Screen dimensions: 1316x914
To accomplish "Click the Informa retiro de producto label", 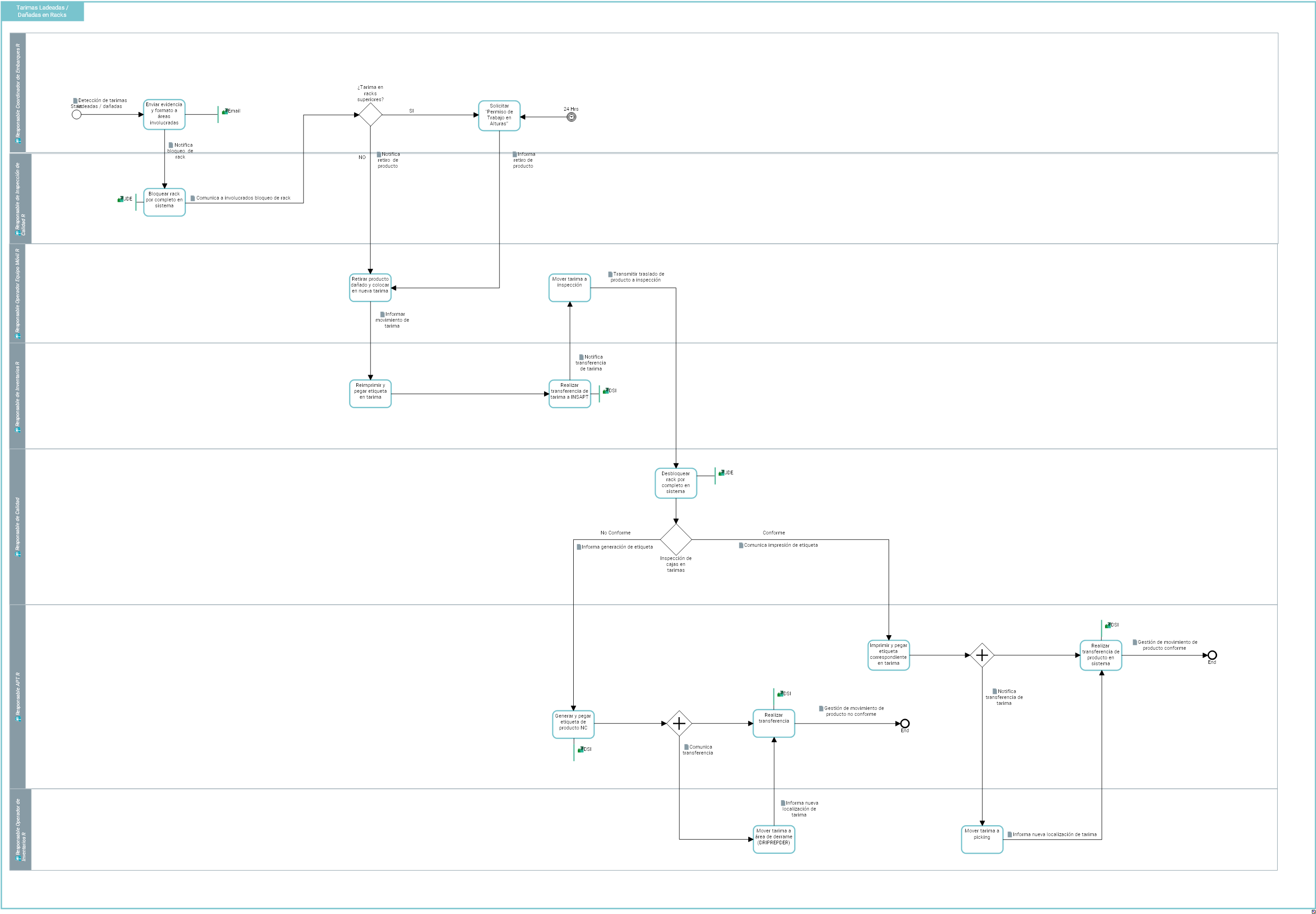I will 524,160.
